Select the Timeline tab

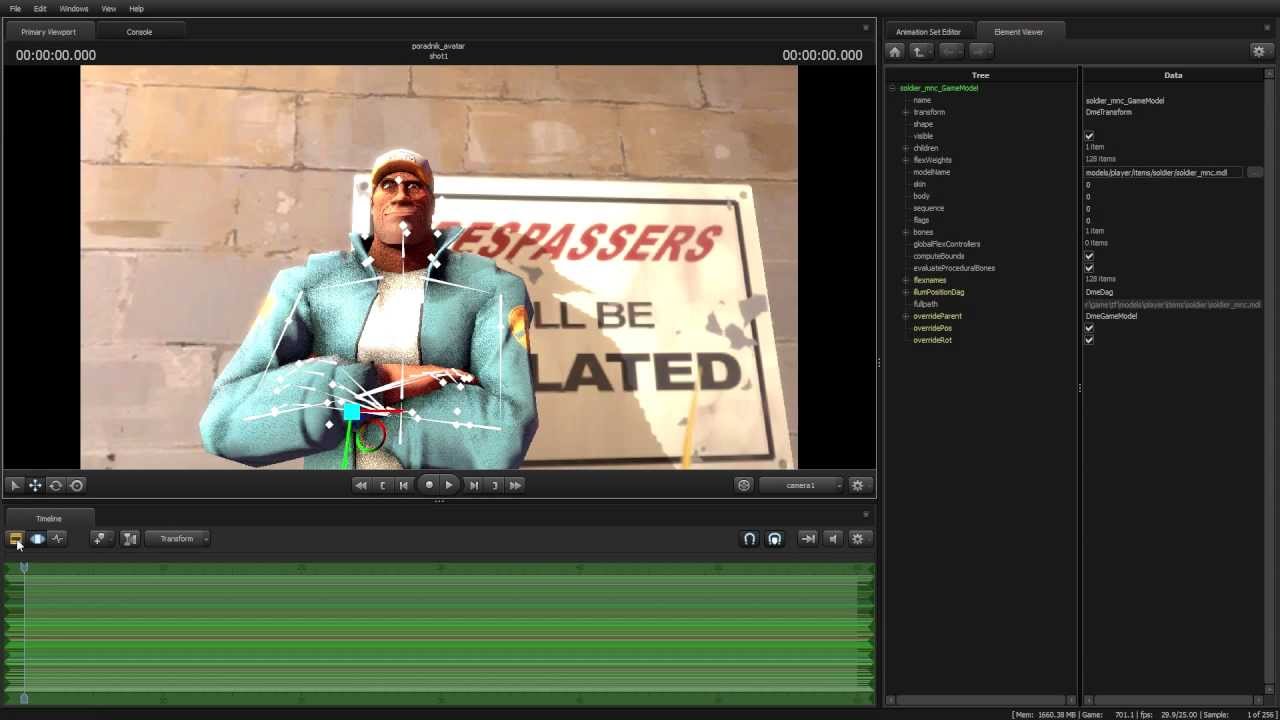pyautogui.click(x=49, y=519)
